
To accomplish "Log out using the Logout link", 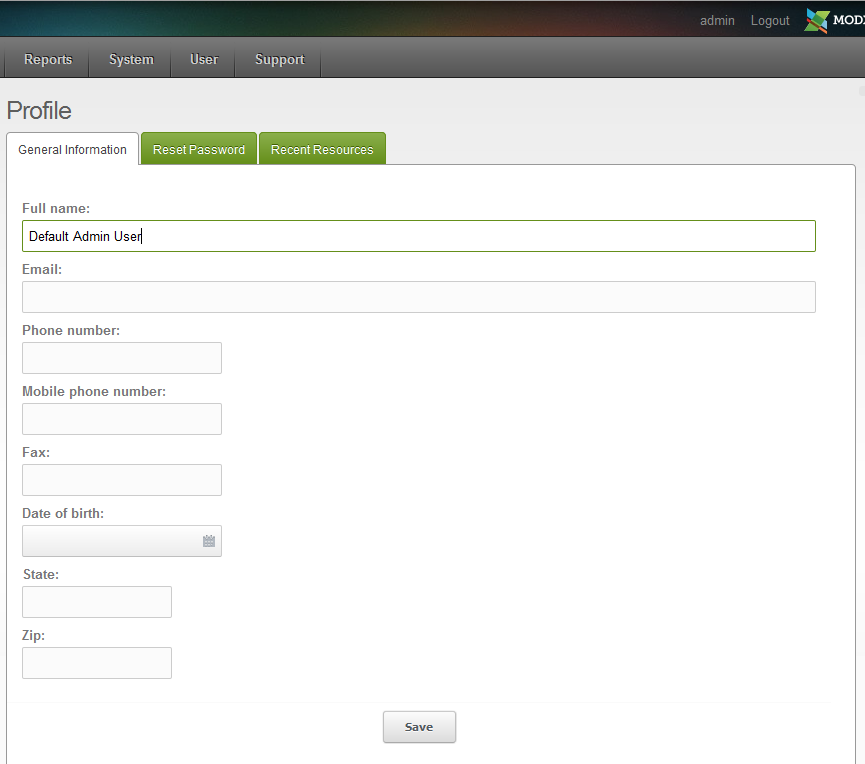I will (770, 21).
